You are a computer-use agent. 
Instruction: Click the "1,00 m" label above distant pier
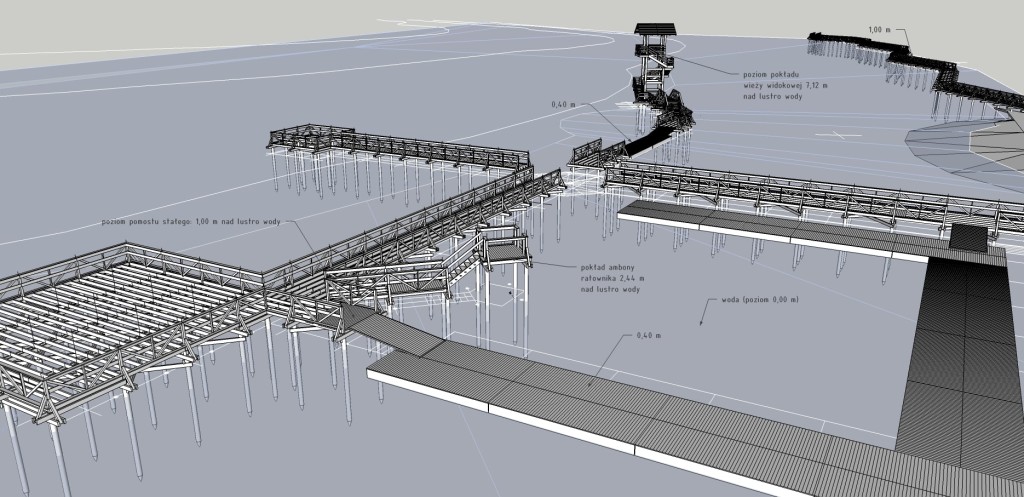pos(880,30)
